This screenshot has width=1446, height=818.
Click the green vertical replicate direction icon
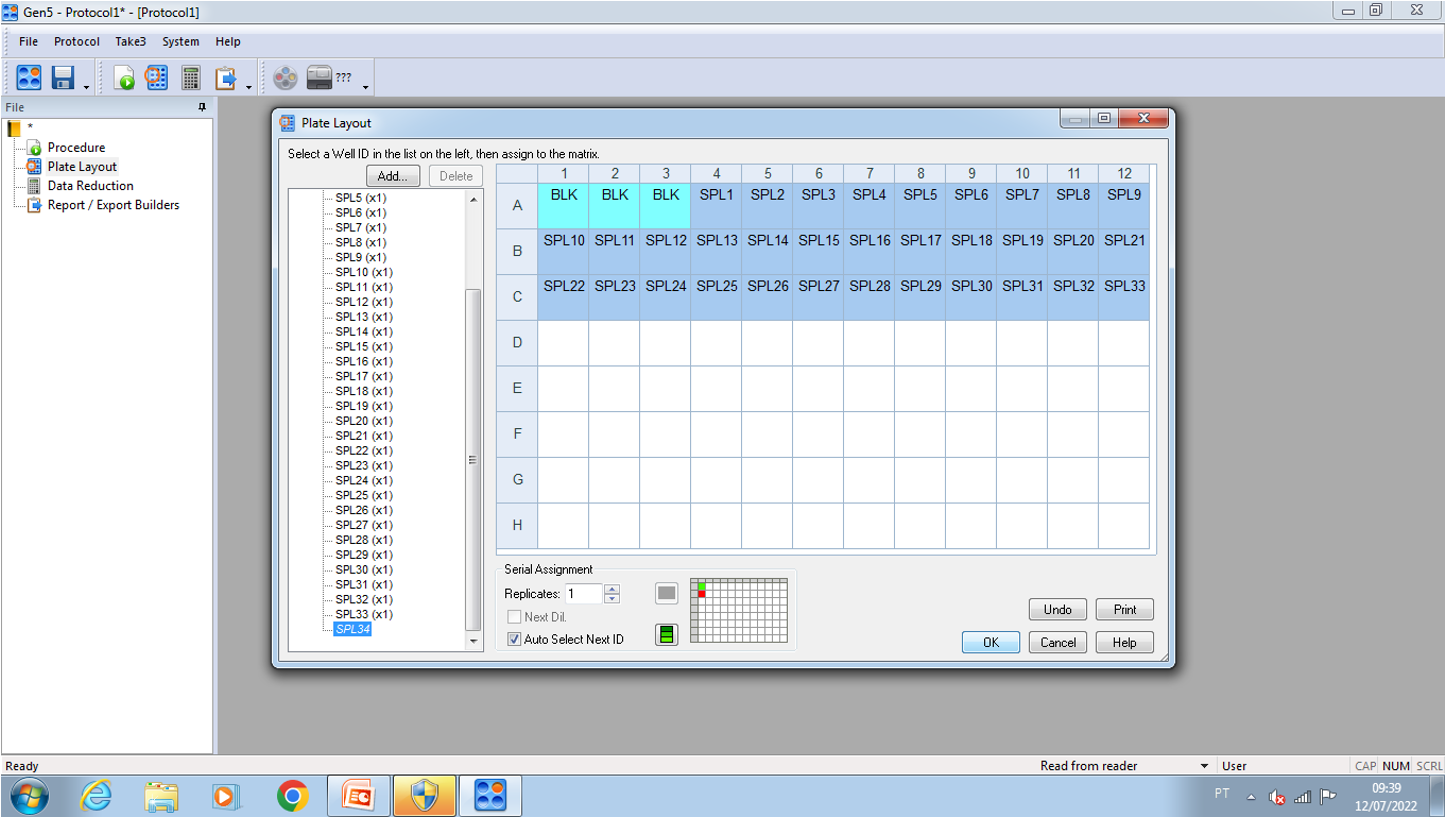(666, 634)
